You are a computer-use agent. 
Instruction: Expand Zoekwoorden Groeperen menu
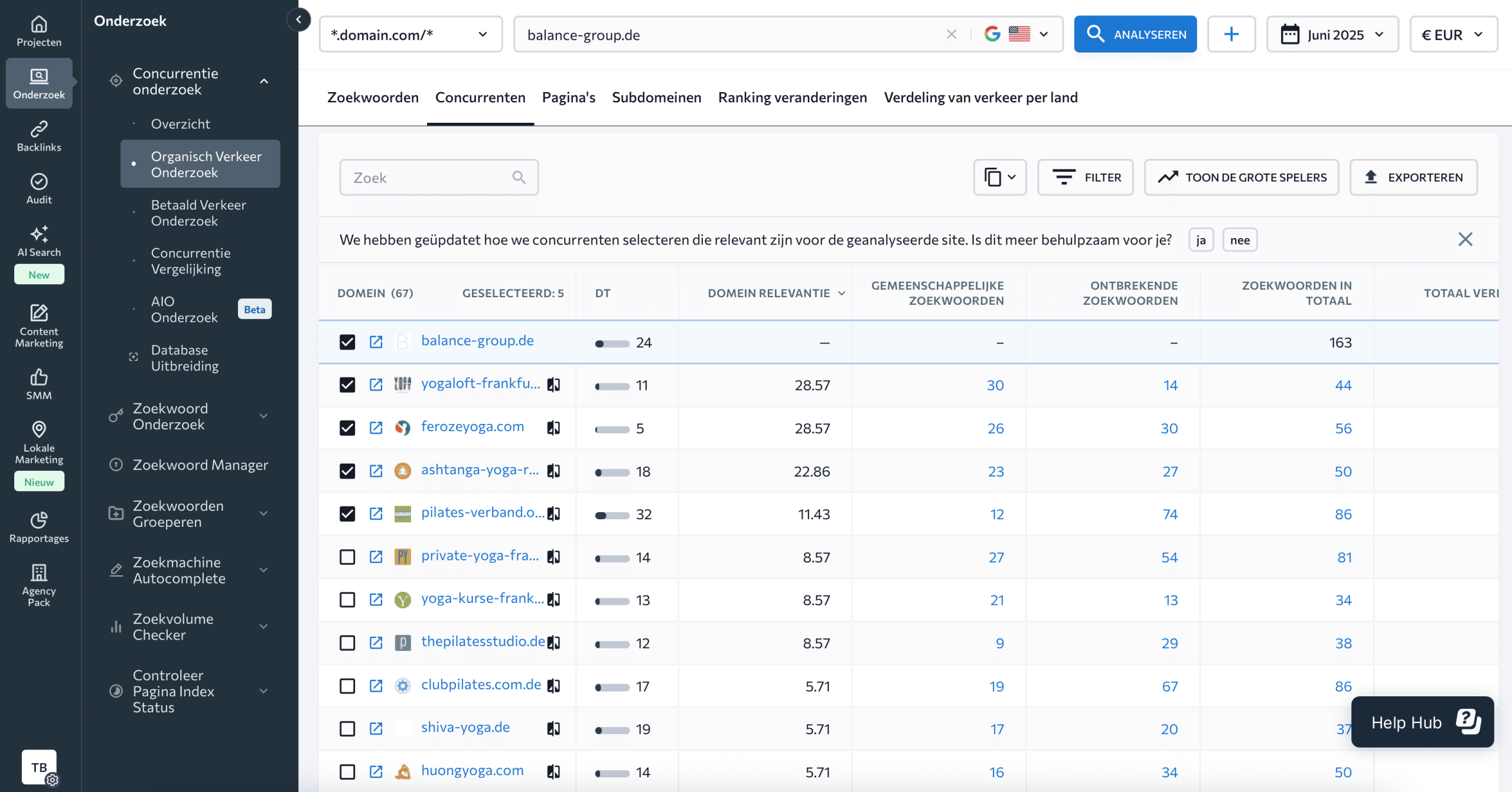click(264, 514)
